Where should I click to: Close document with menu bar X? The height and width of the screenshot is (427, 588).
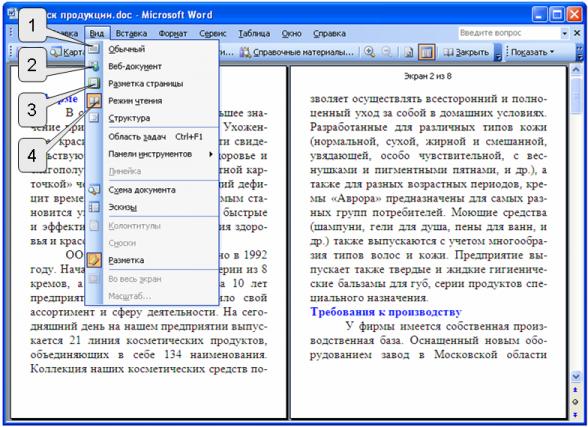pyautogui.click(x=578, y=33)
